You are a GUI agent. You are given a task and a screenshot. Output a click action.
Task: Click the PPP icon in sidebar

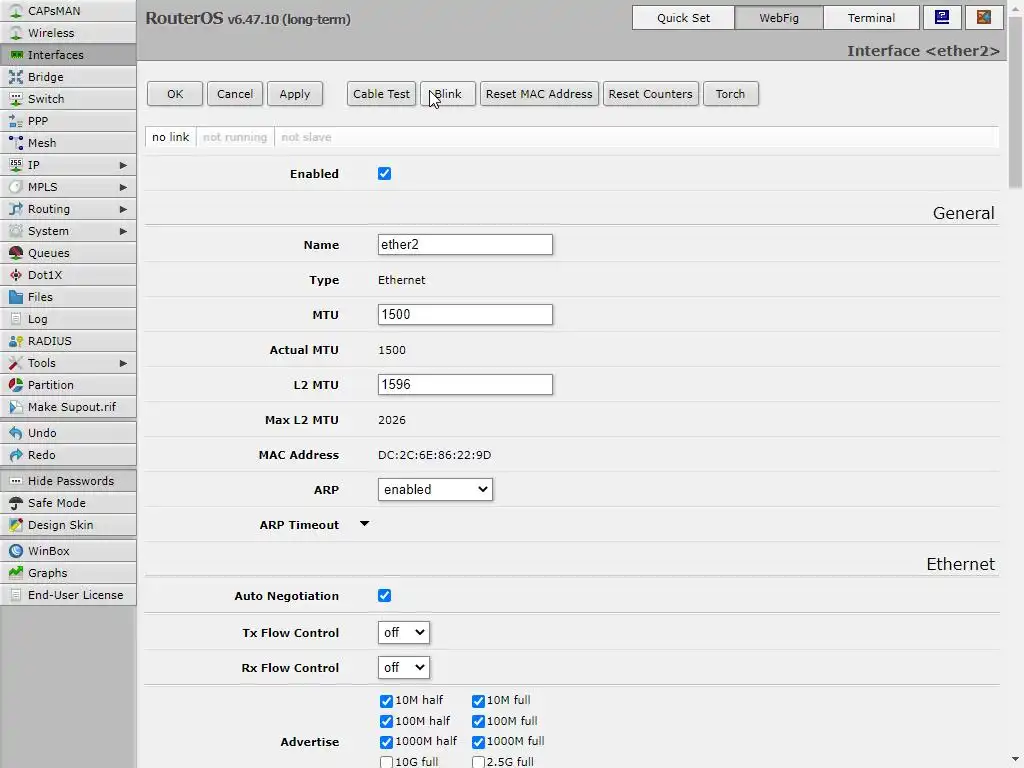point(16,121)
